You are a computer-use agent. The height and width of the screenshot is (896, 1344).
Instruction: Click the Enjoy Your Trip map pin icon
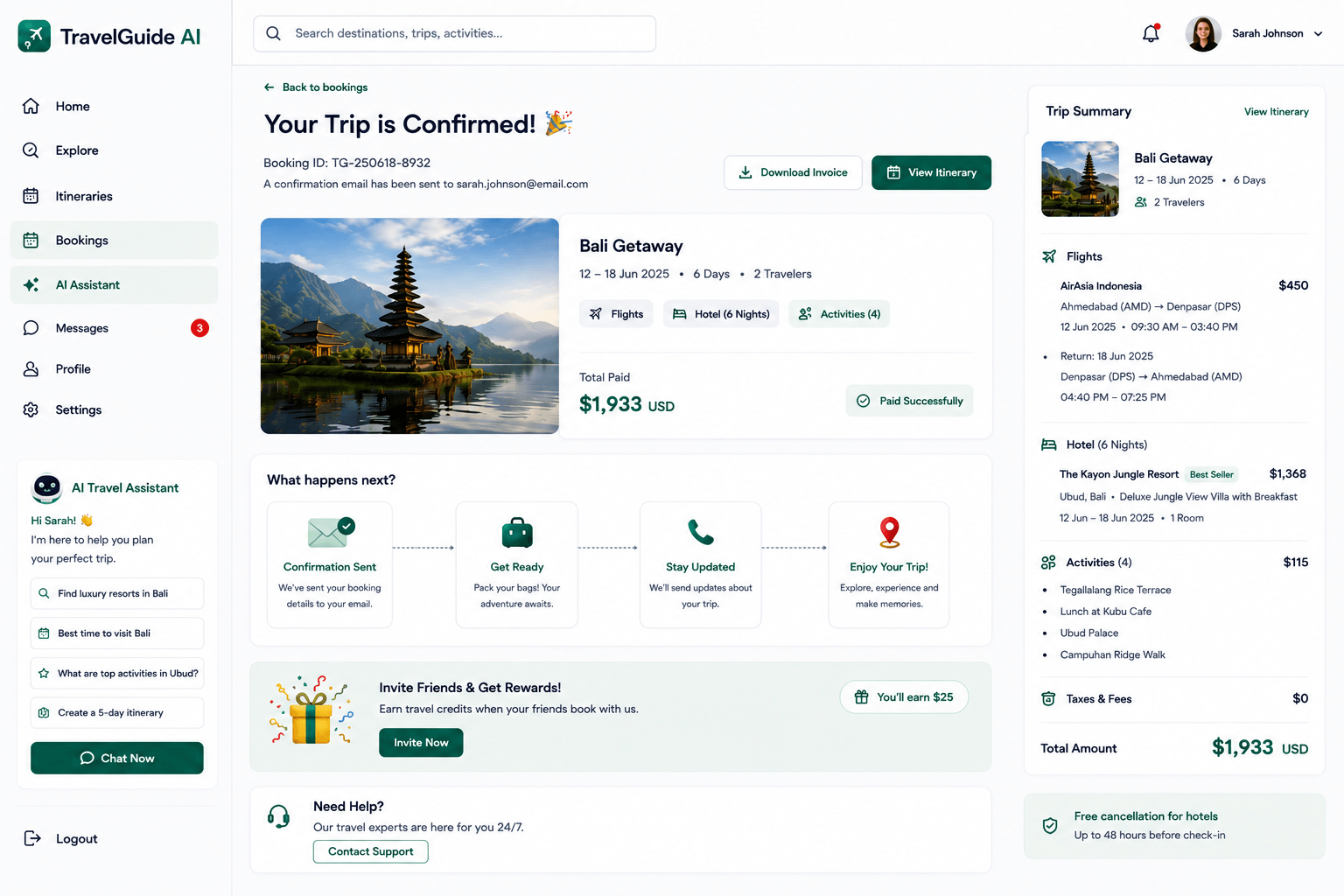pyautogui.click(x=889, y=532)
